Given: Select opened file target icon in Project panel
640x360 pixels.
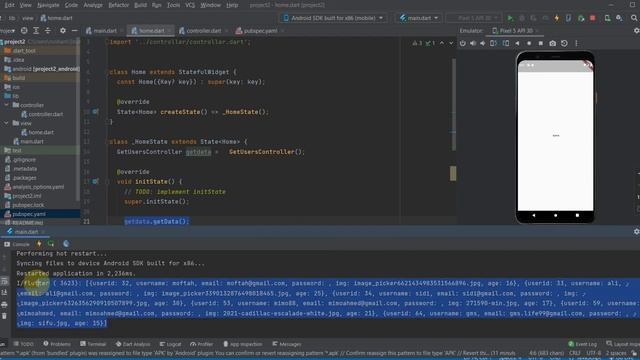Looking at the screenshot, I should (x=24, y=31).
